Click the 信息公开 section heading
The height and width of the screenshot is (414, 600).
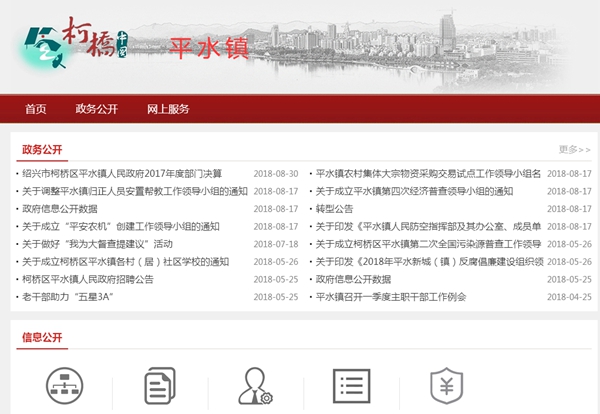42,337
